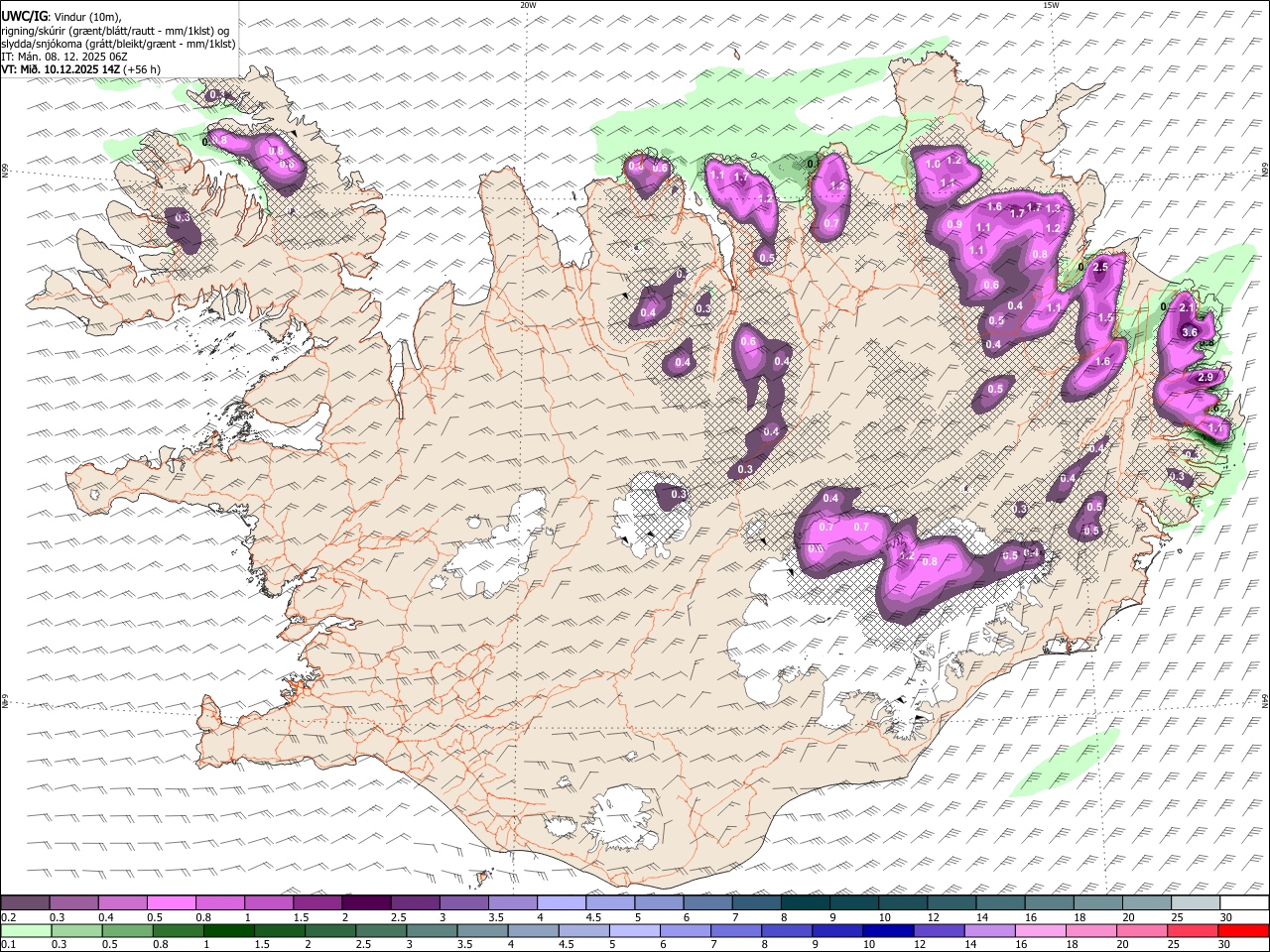The height and width of the screenshot is (952, 1270).
Task: Click the 1.3 snowfall value on map
Action: coord(1053,208)
